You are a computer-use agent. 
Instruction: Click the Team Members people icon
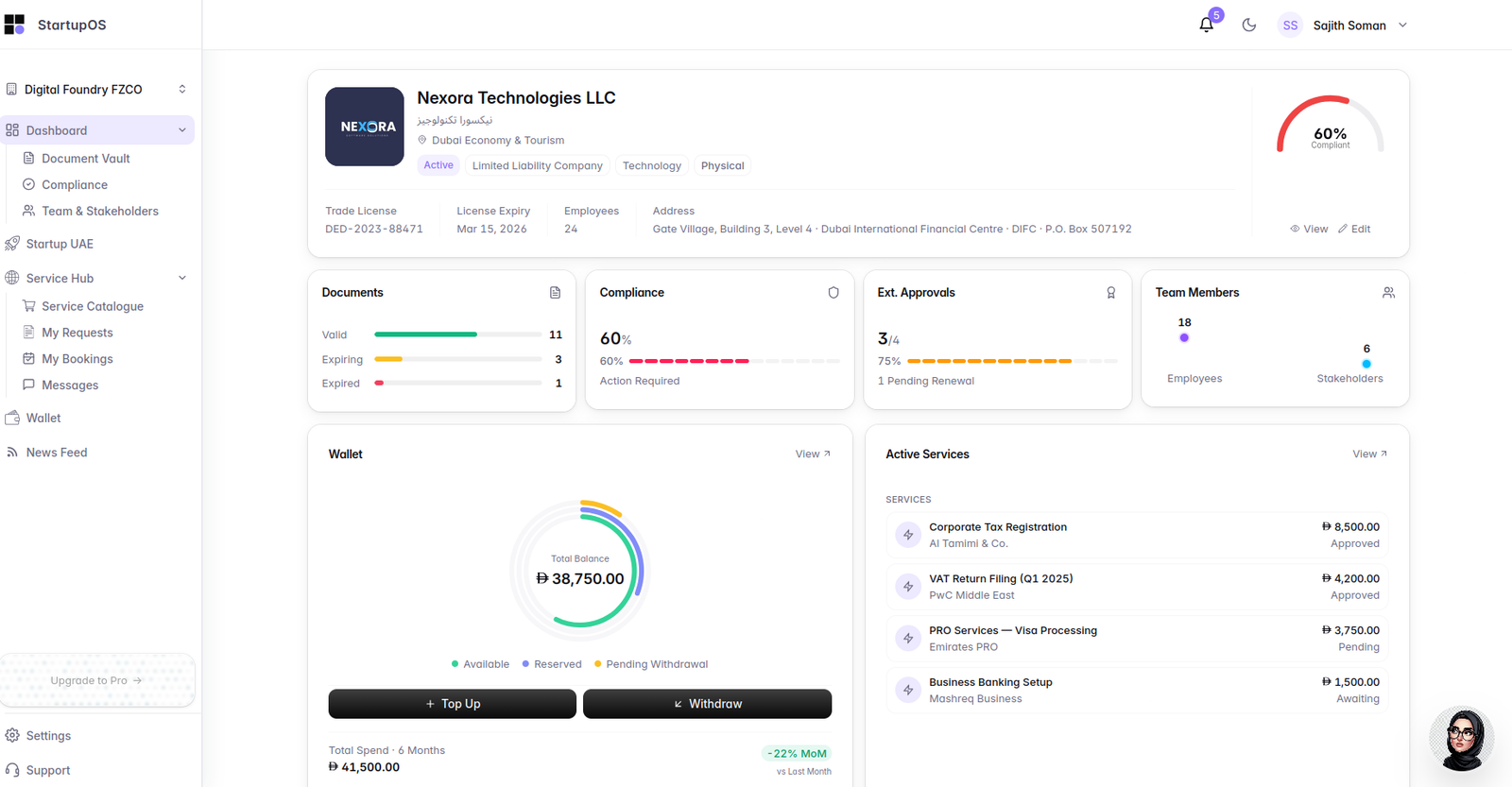coord(1388,293)
